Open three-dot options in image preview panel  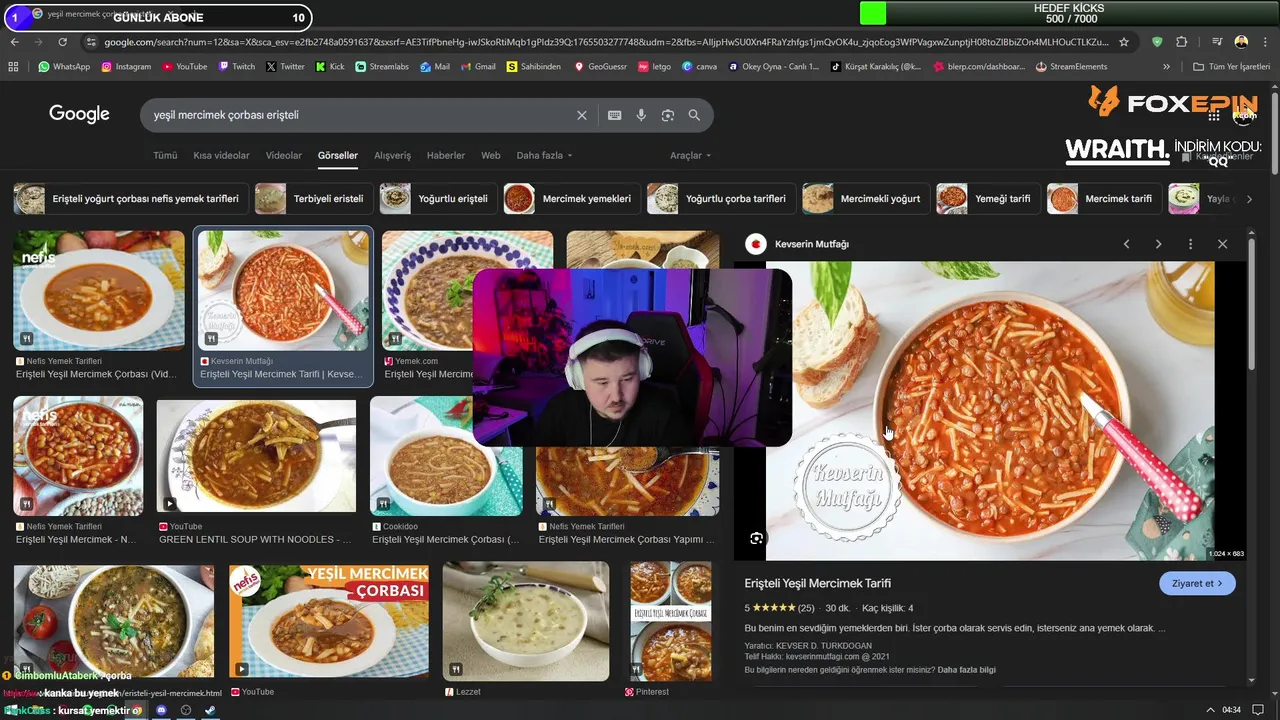[1190, 244]
